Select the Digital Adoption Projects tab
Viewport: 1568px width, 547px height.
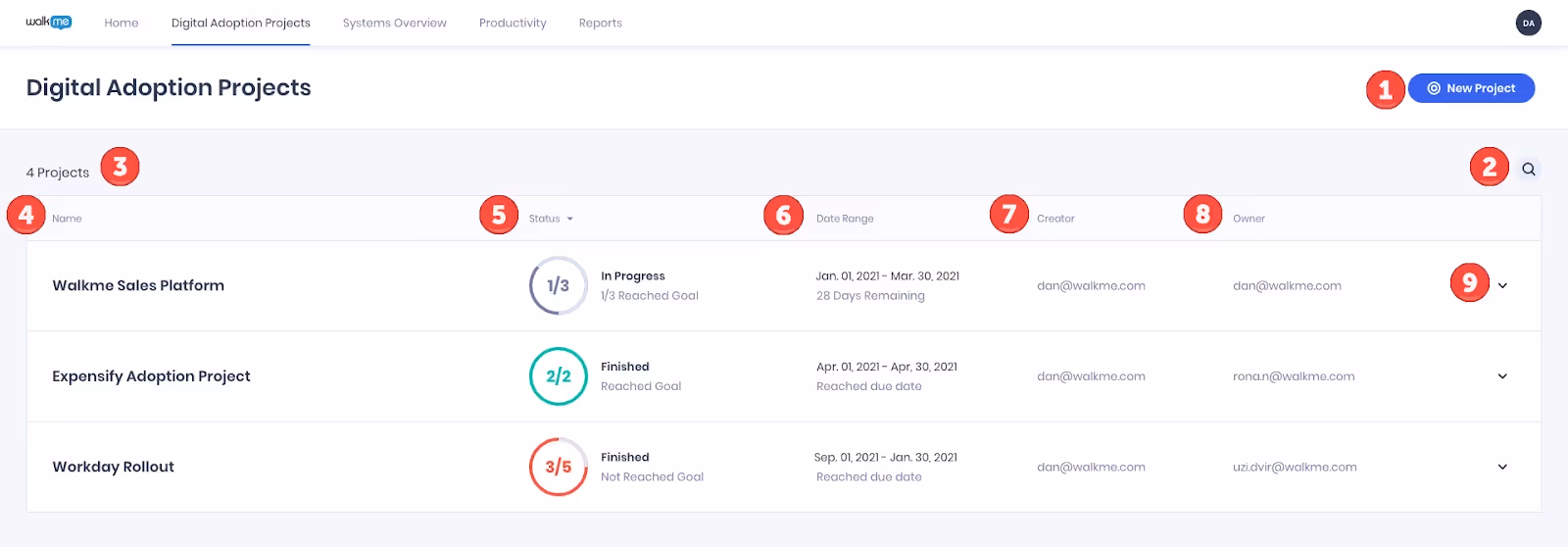tap(241, 23)
